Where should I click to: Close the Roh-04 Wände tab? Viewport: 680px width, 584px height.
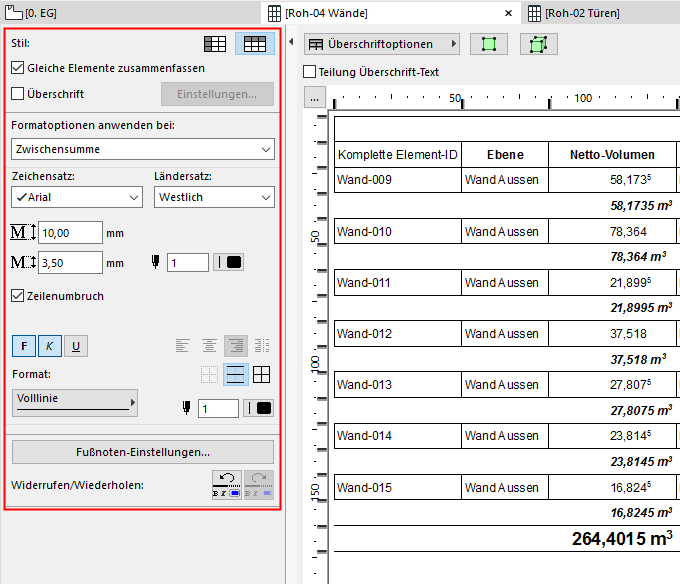point(508,13)
